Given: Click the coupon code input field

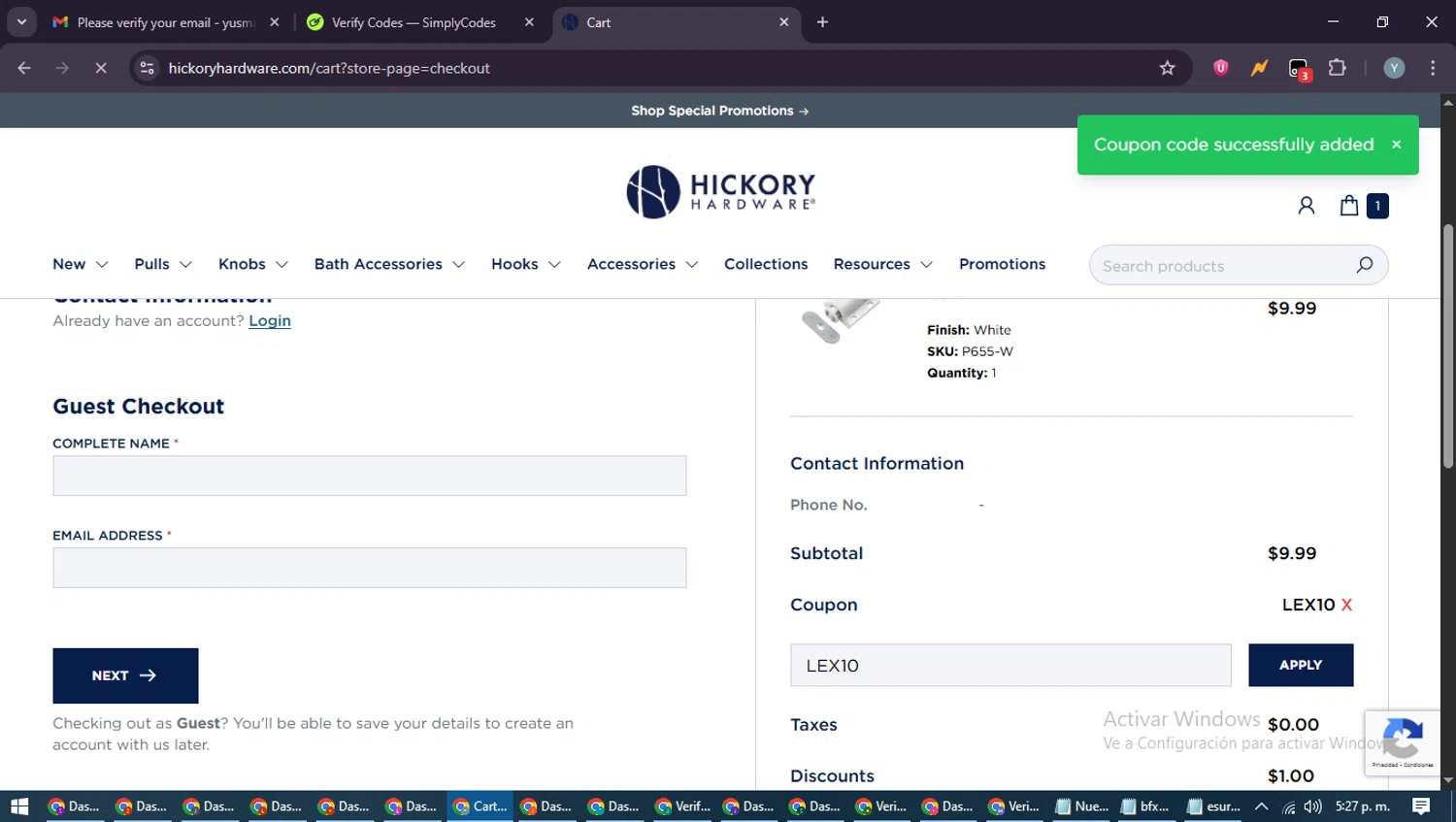Looking at the screenshot, I should [x=1010, y=665].
